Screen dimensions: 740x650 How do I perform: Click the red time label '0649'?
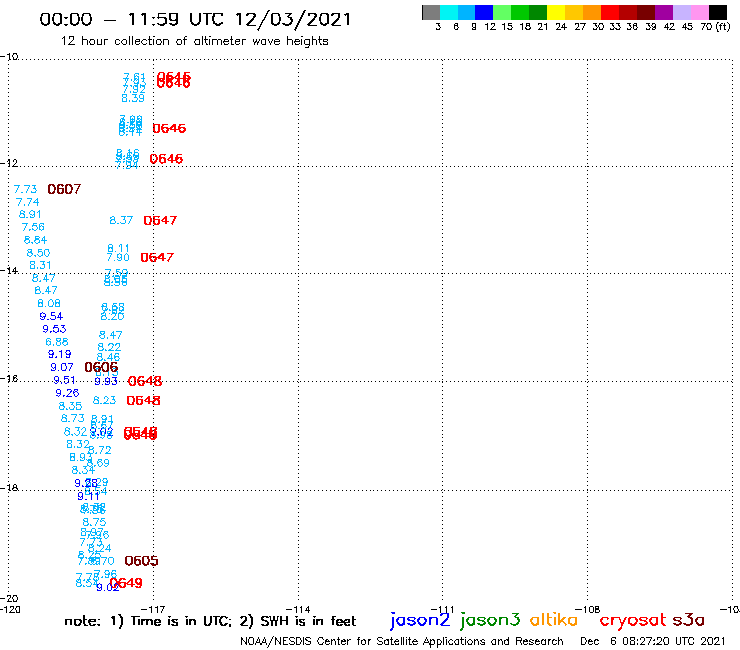click(126, 583)
